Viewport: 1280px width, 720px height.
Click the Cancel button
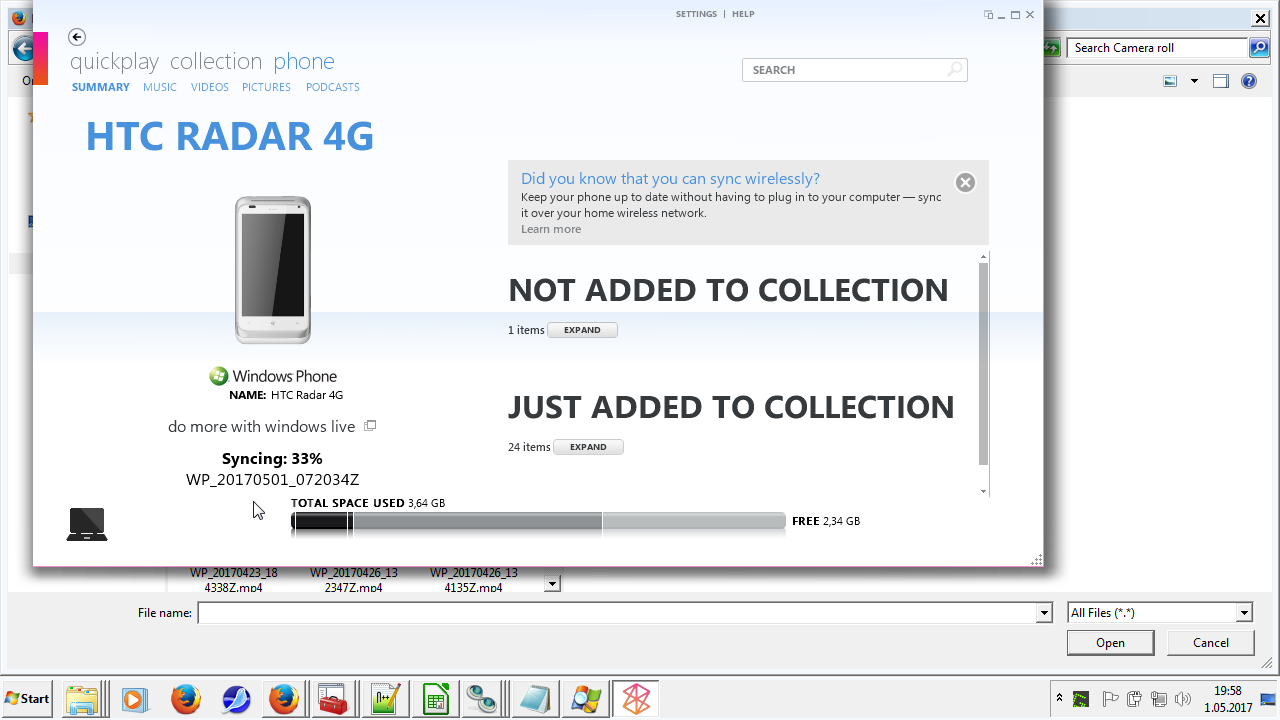(1211, 643)
